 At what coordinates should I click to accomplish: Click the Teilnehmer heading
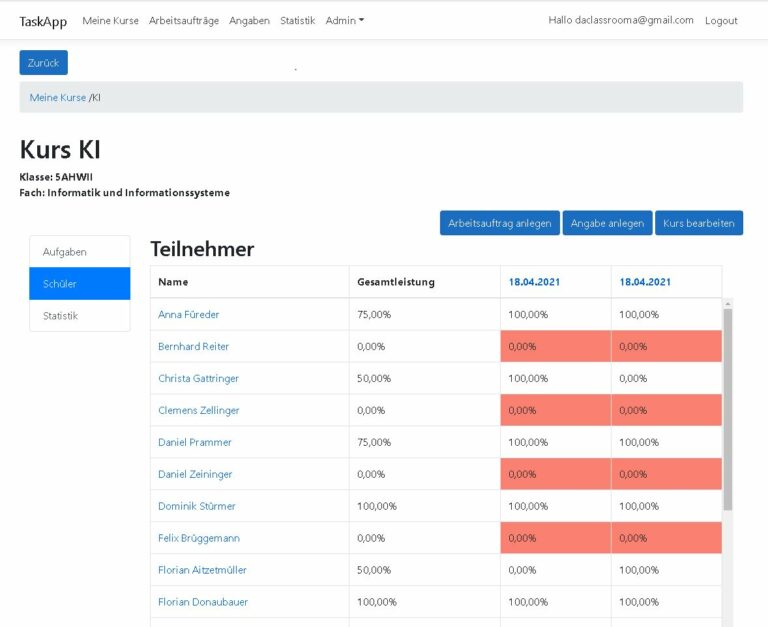pos(202,249)
